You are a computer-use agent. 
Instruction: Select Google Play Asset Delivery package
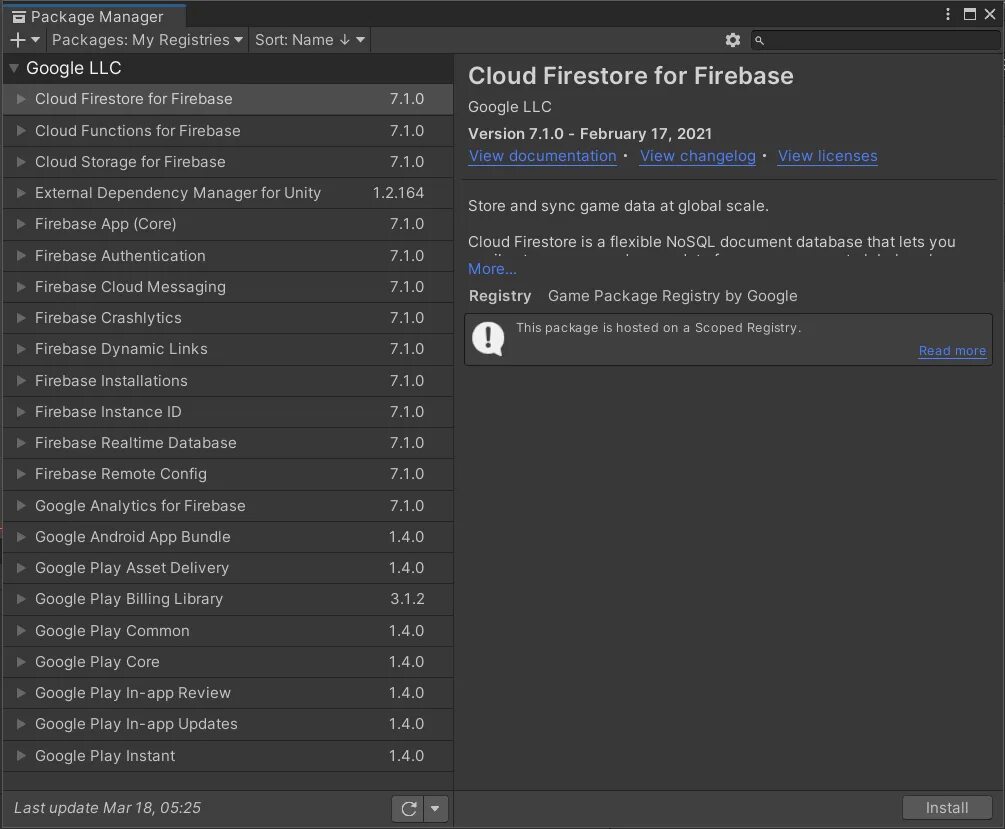click(228, 568)
